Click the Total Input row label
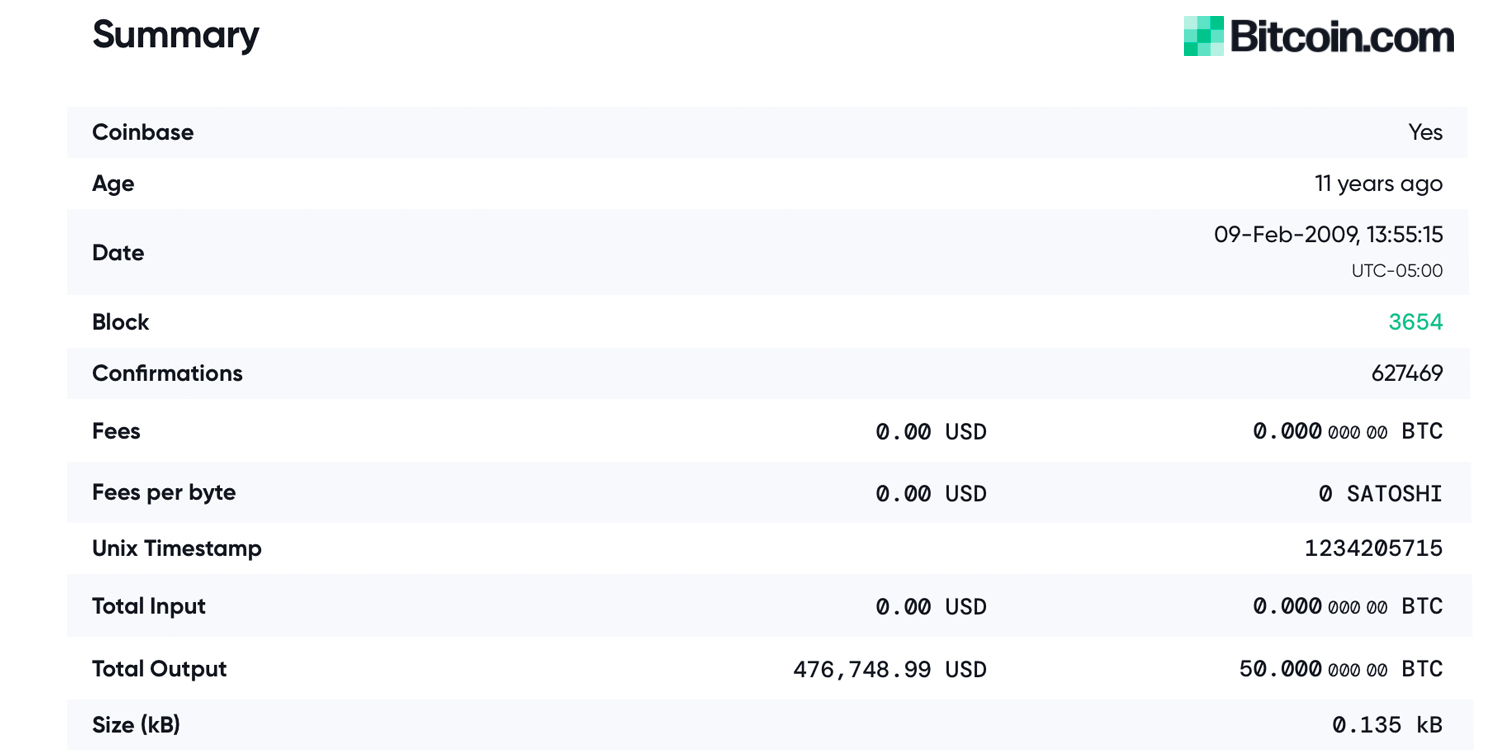 click(149, 606)
